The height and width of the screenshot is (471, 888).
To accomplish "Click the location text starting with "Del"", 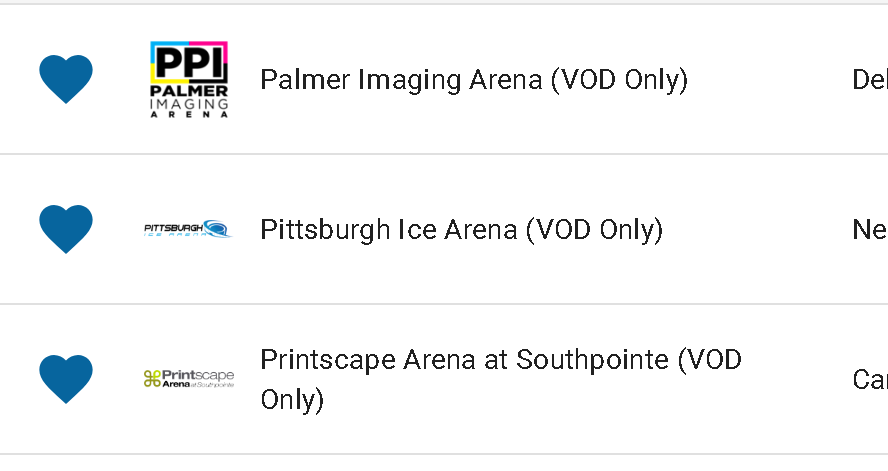I will point(870,80).
